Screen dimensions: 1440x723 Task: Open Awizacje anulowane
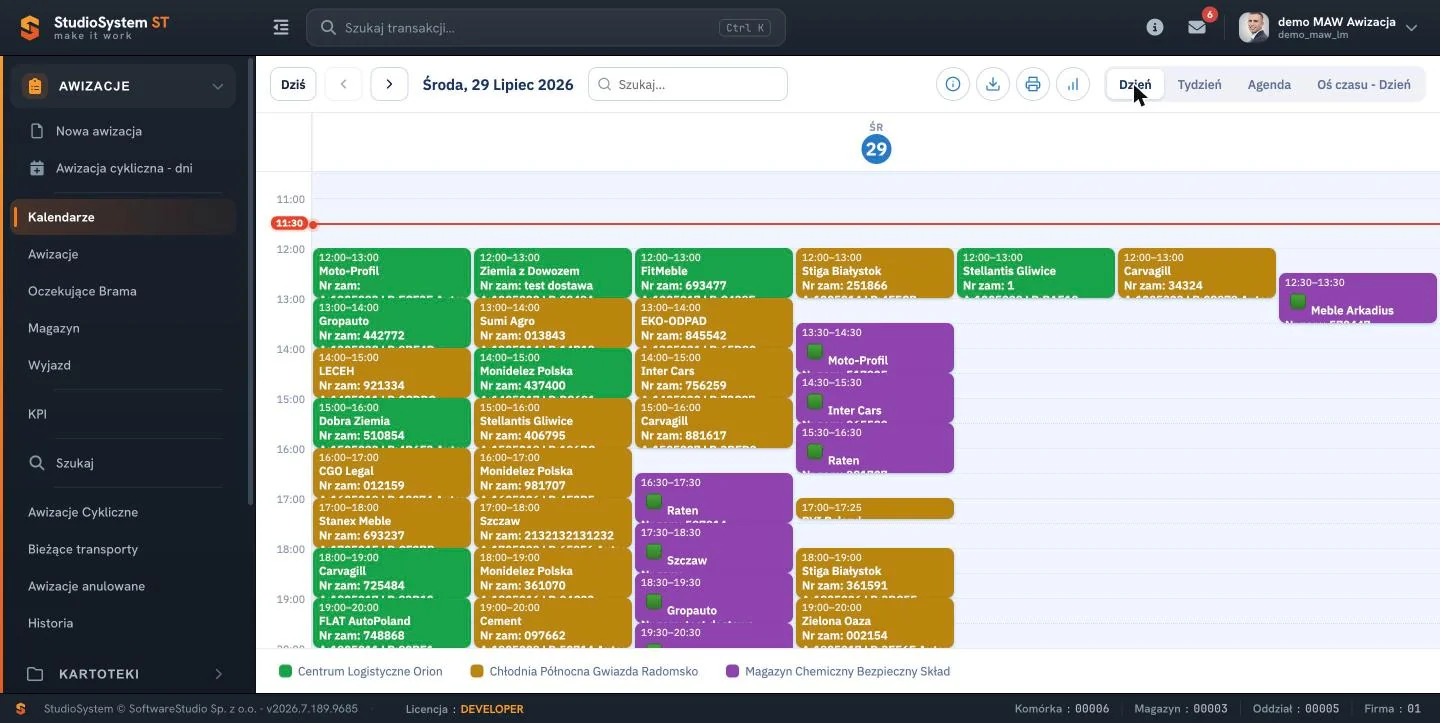[x=87, y=586]
